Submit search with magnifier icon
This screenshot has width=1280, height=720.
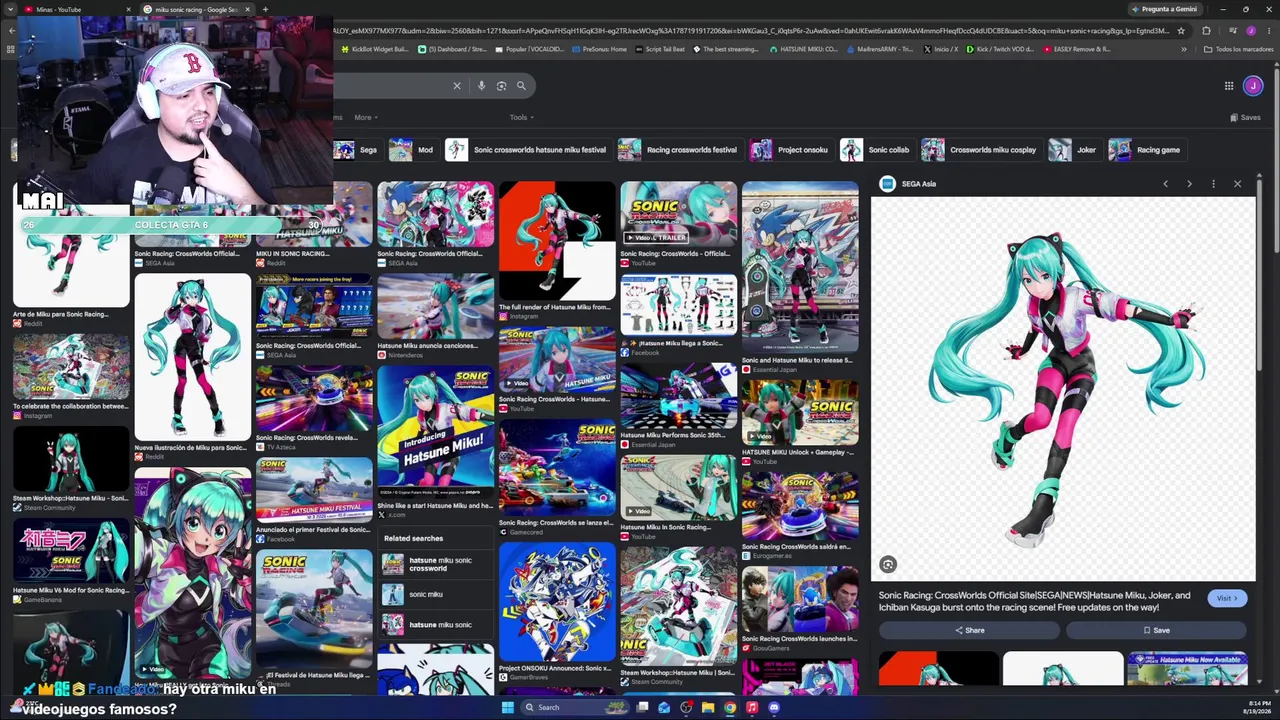pos(521,86)
